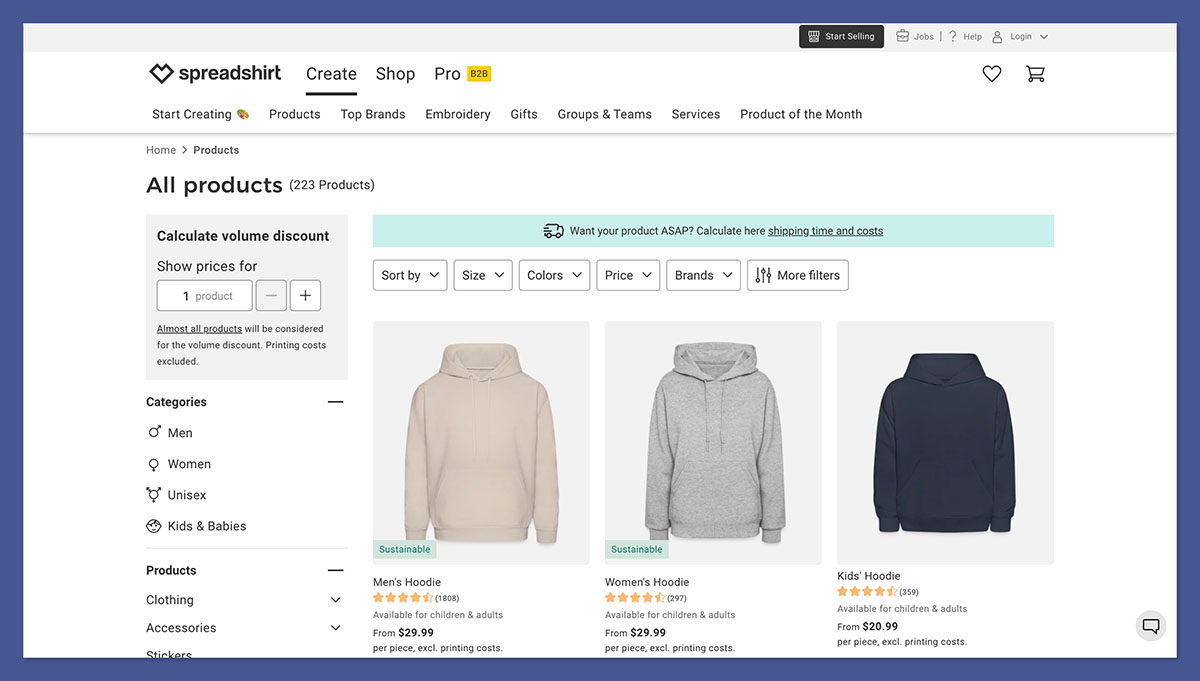Open the More filters panel
1200x681 pixels.
pyautogui.click(x=797, y=274)
